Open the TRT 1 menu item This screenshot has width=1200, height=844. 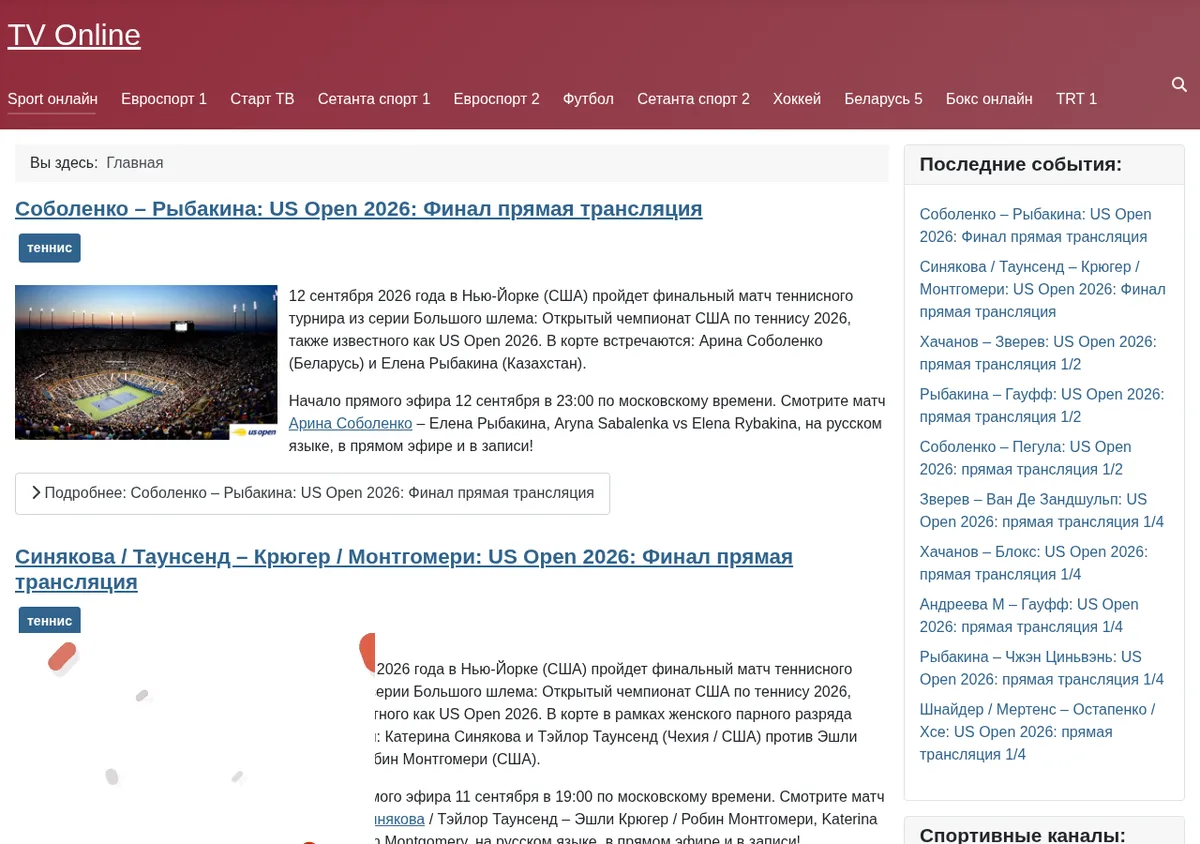1076,99
